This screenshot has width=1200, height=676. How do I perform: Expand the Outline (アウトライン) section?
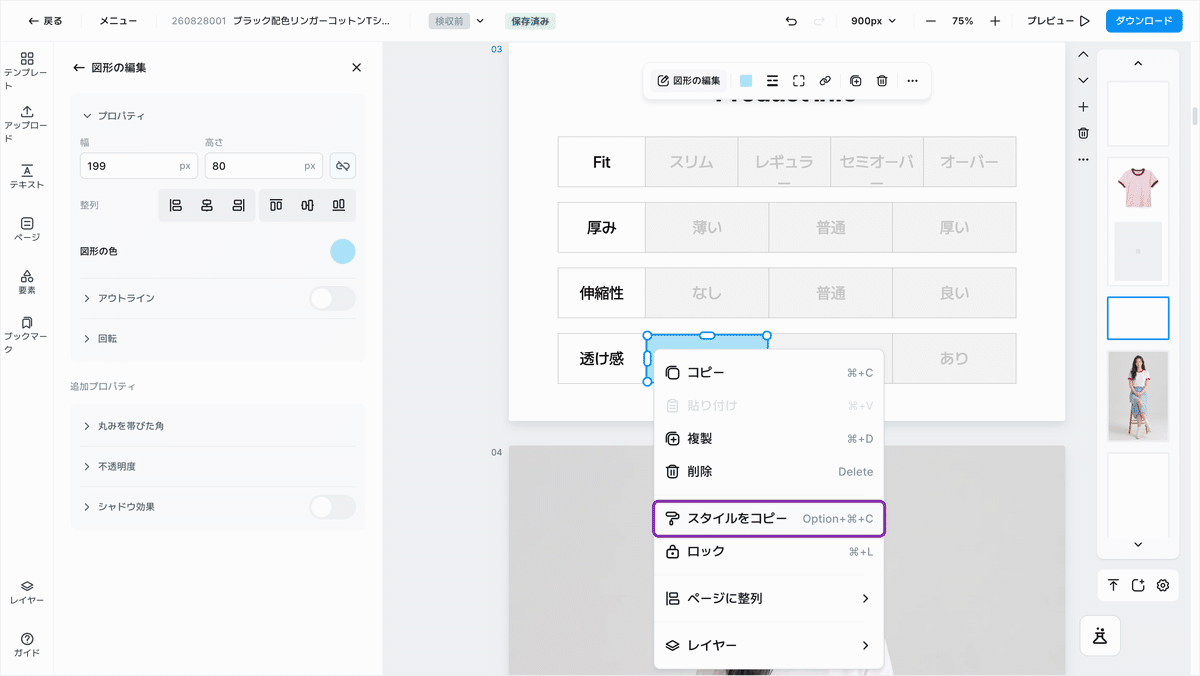pyautogui.click(x=87, y=298)
